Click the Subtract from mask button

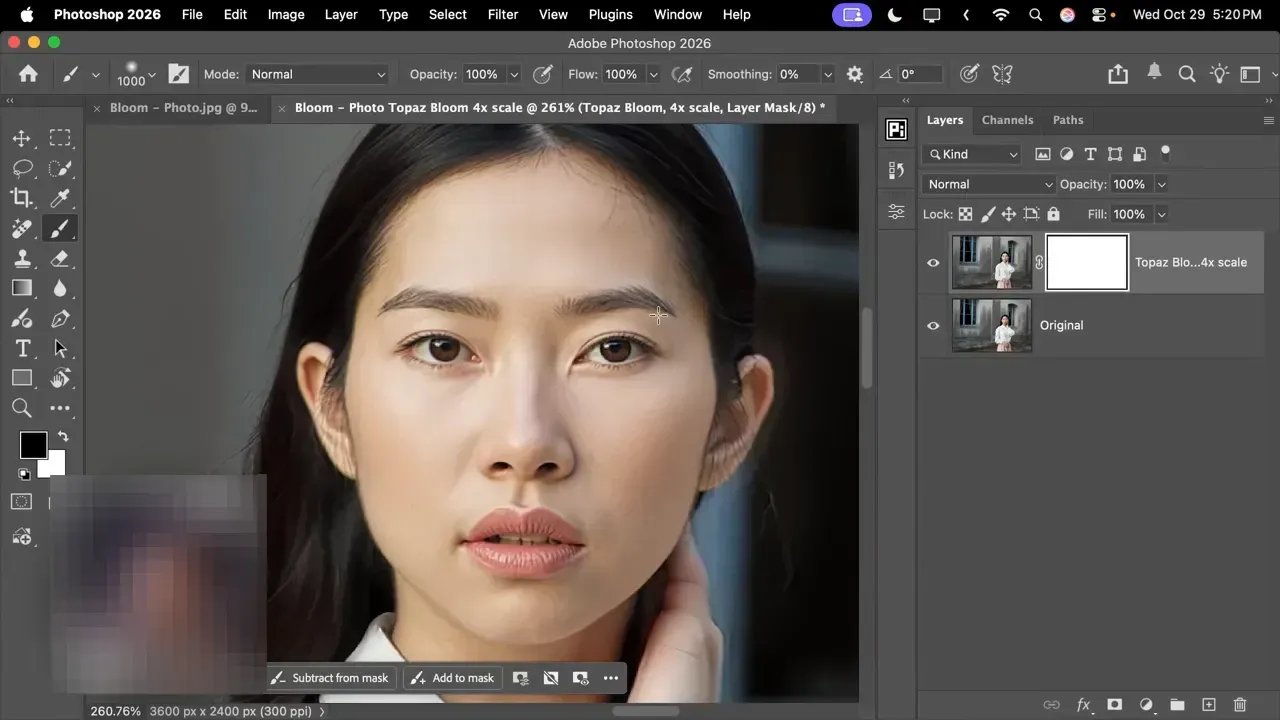(330, 678)
